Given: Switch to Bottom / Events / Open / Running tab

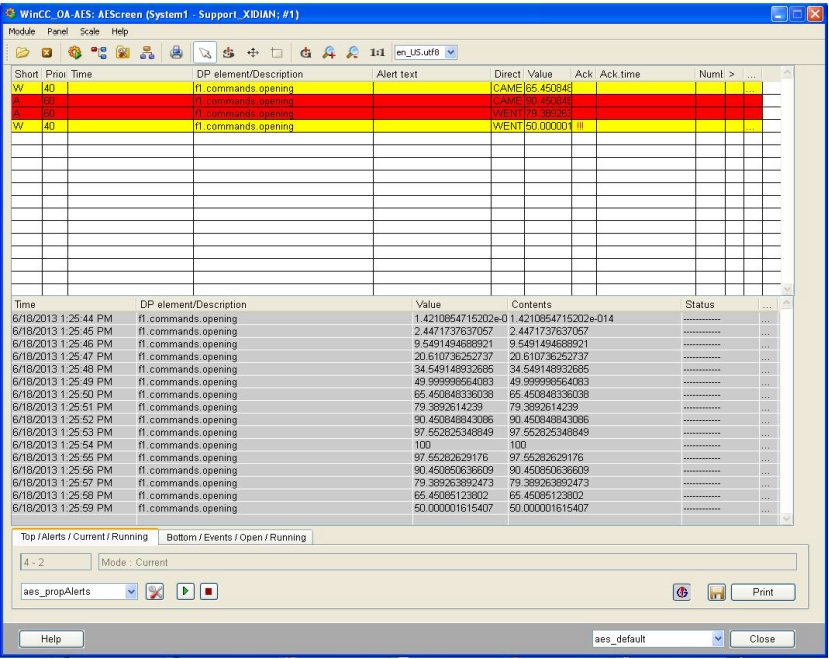Looking at the screenshot, I should point(236,537).
